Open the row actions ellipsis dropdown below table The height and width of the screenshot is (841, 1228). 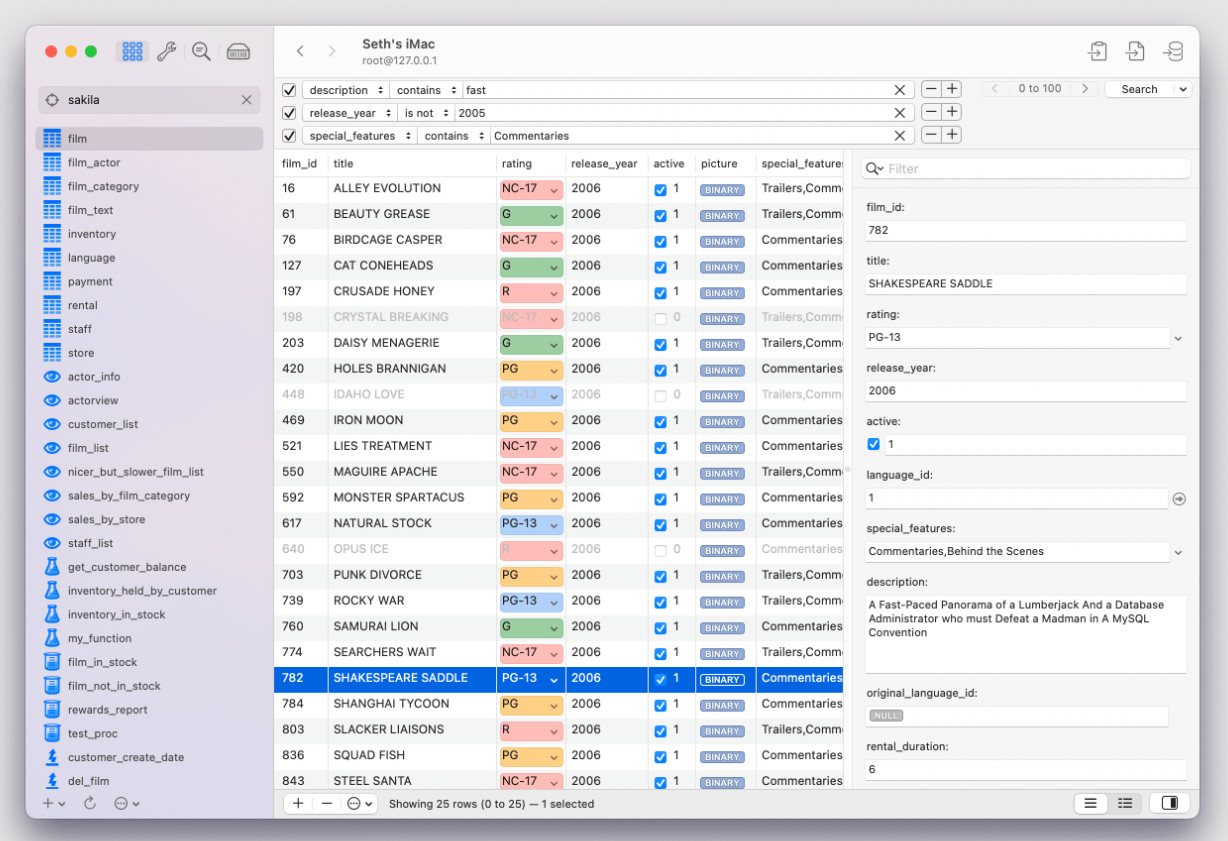click(360, 804)
